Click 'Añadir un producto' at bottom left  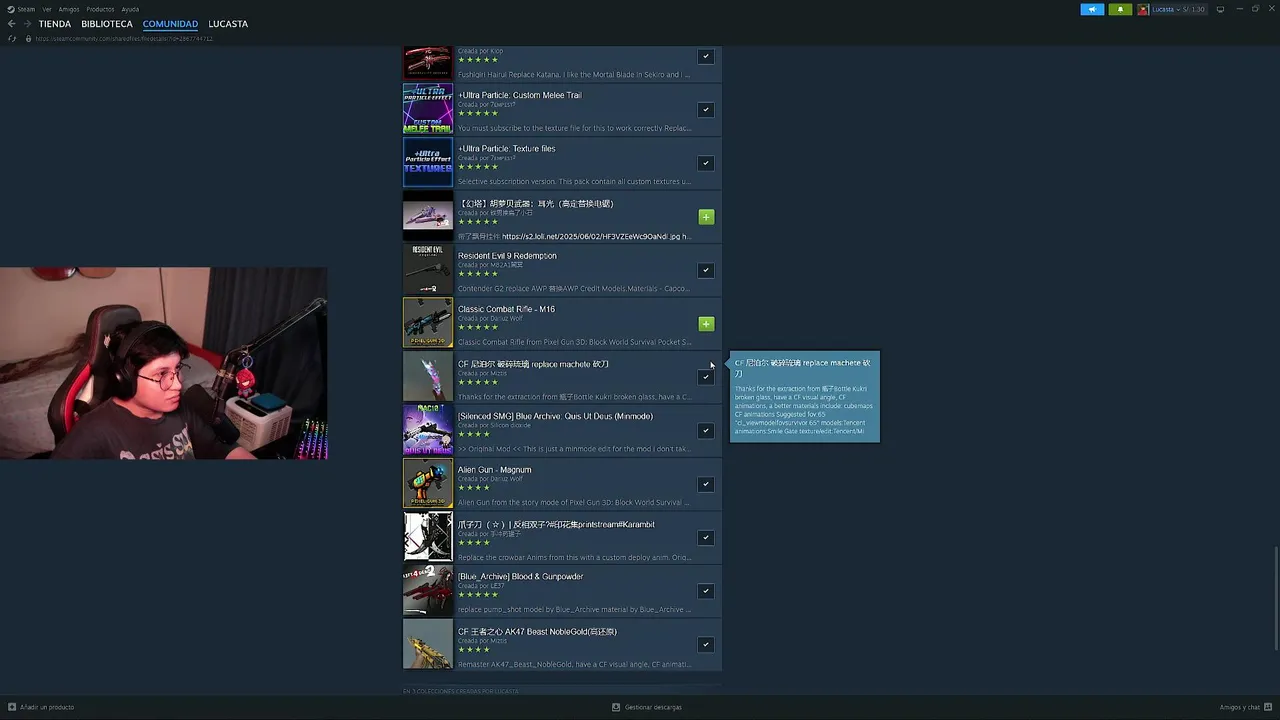(47, 707)
